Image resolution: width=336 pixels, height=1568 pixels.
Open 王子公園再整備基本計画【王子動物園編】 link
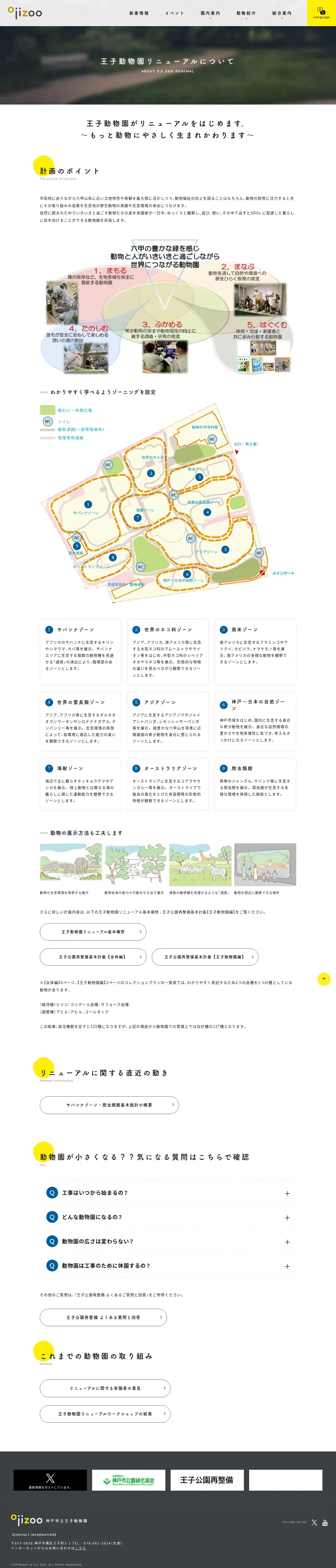pyautogui.click(x=205, y=956)
